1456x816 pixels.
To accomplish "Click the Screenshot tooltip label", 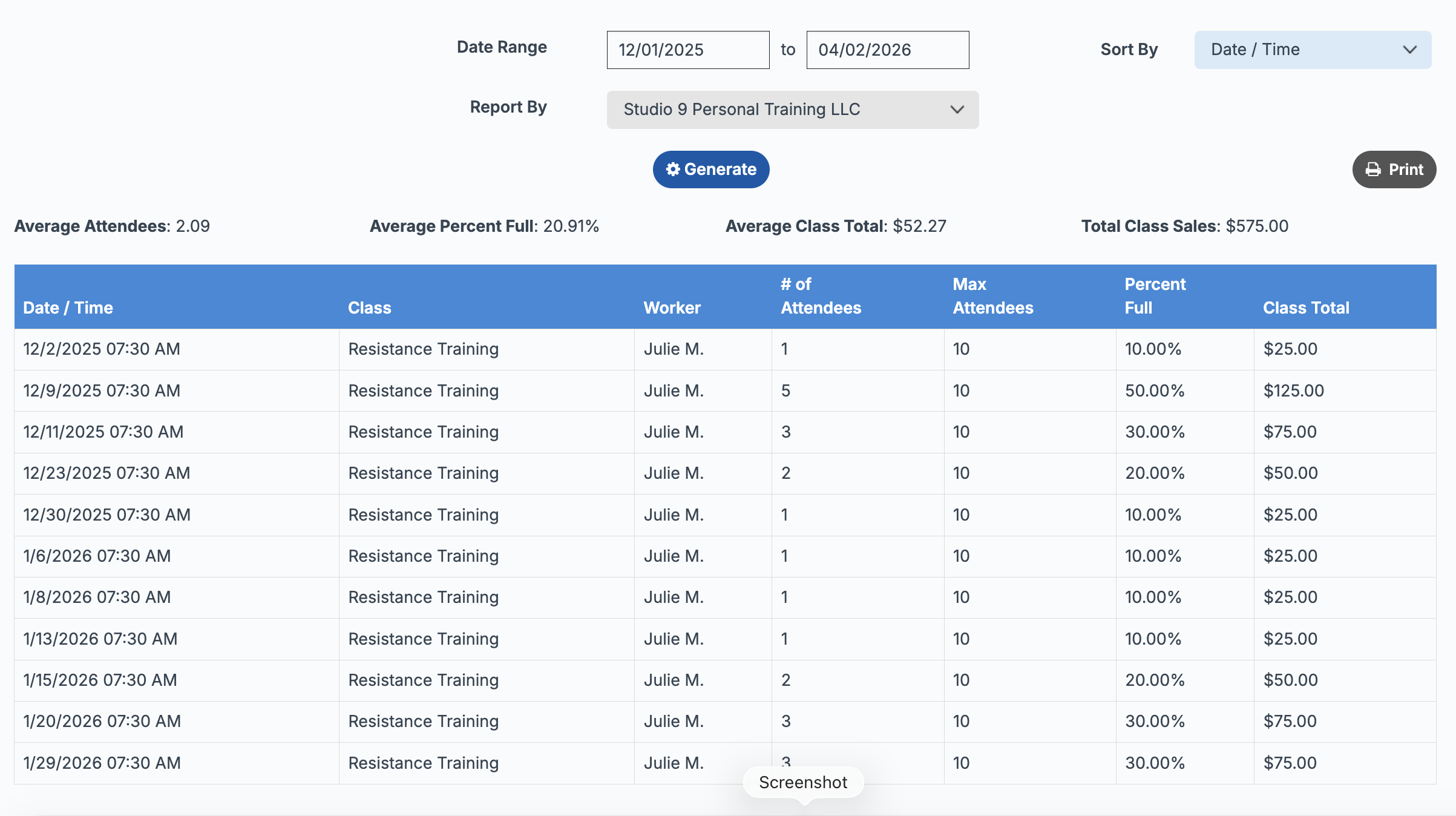I will [x=803, y=782].
